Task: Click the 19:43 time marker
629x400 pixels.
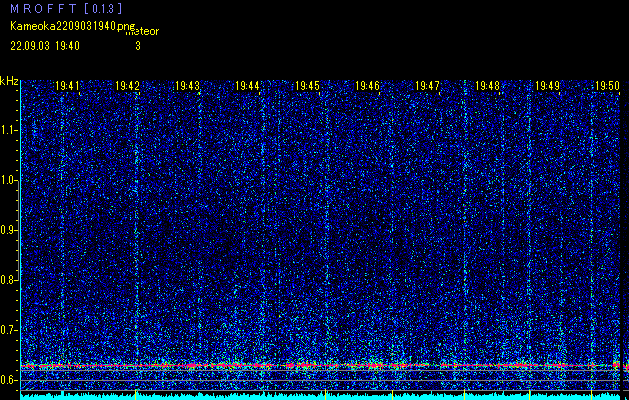Action: click(x=187, y=86)
